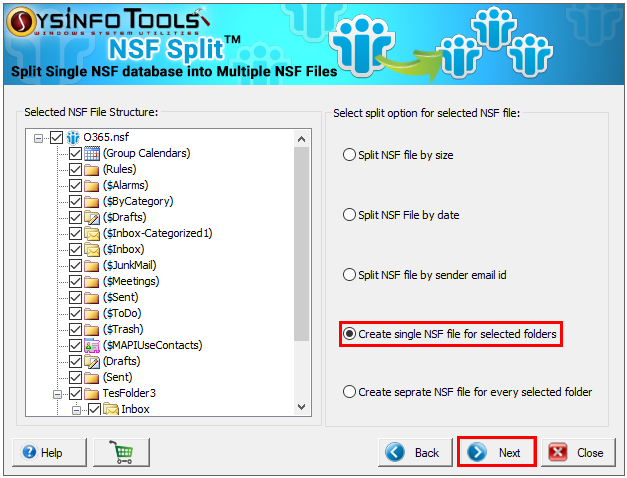Select Create single NSF file for selected folders

click(449, 334)
